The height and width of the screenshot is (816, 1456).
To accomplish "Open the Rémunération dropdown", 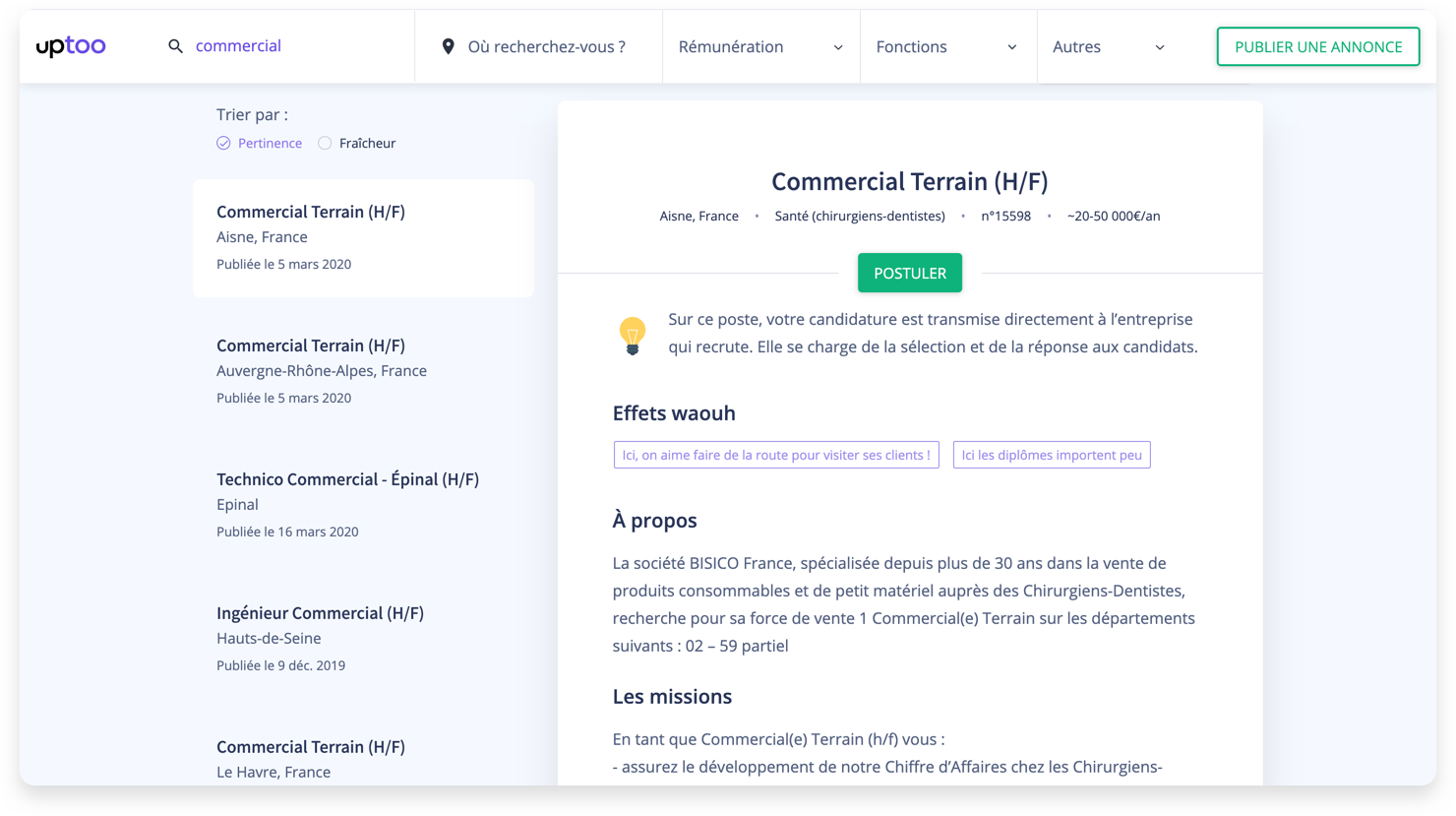I will pyautogui.click(x=761, y=46).
